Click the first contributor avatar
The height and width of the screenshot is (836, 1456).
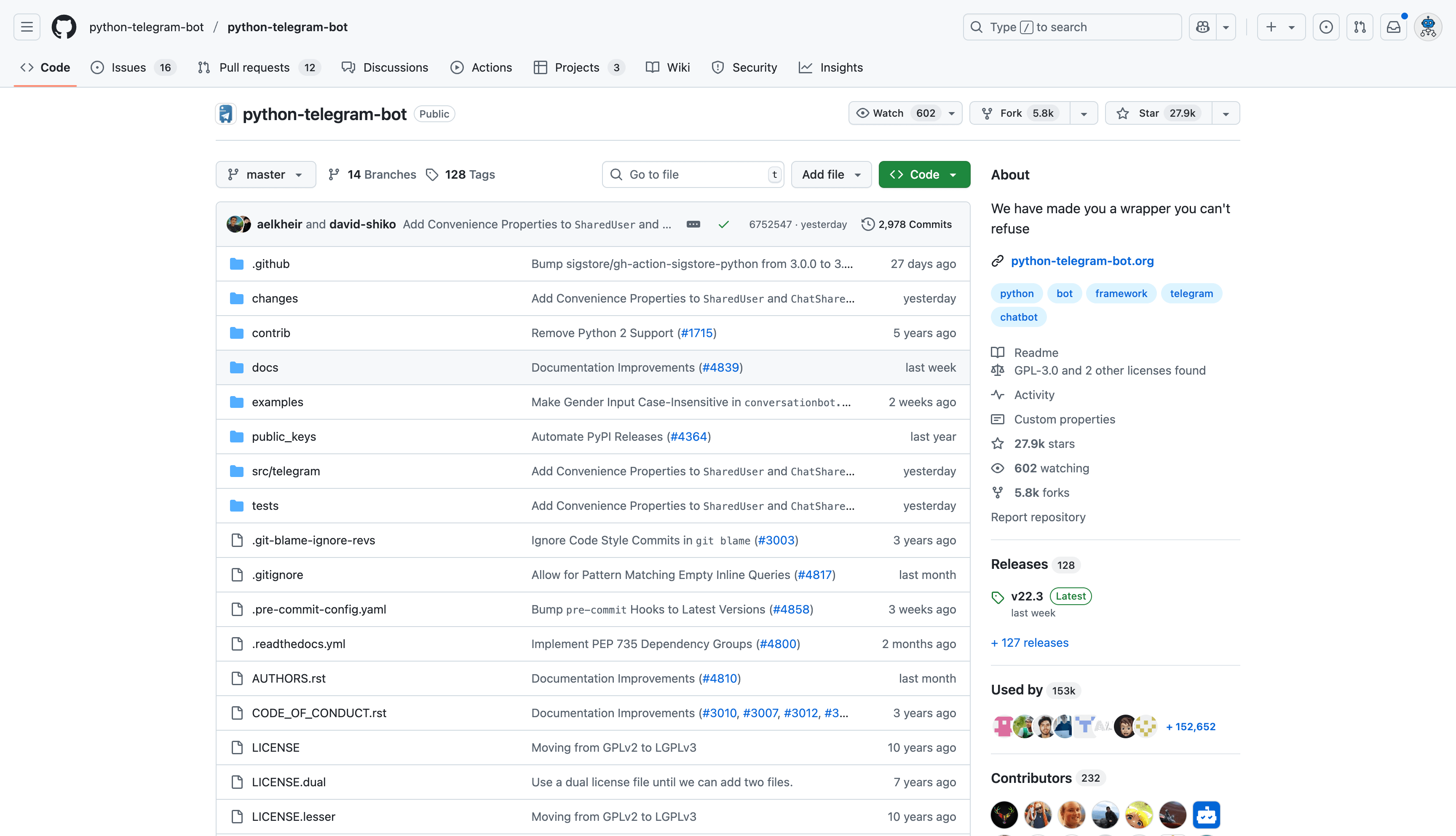pyautogui.click(x=1004, y=814)
